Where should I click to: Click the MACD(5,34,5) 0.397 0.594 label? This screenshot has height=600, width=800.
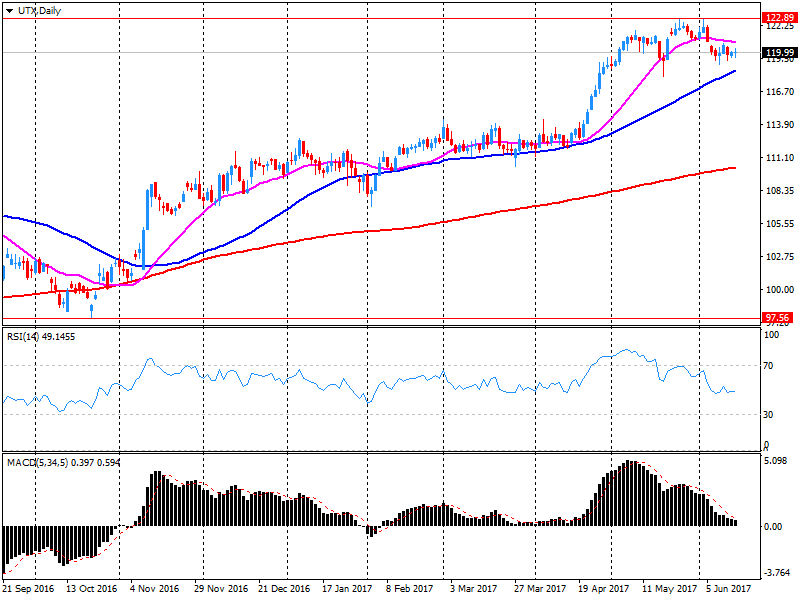(63, 463)
